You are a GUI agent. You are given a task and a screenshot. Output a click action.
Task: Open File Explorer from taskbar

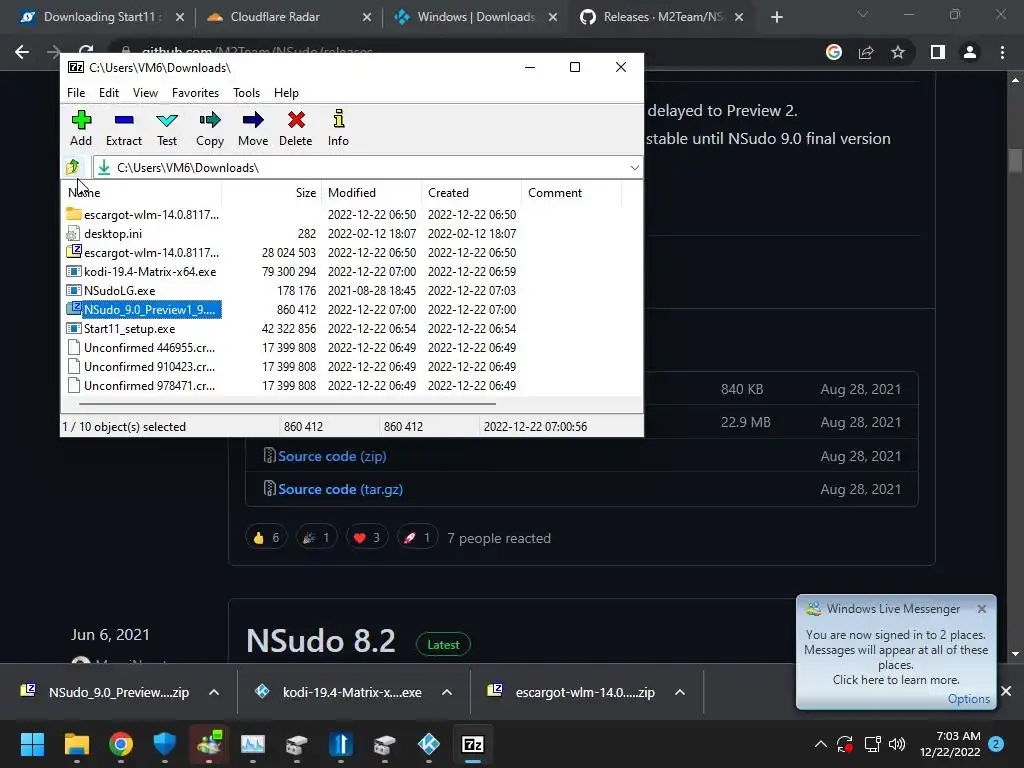[x=76, y=744]
